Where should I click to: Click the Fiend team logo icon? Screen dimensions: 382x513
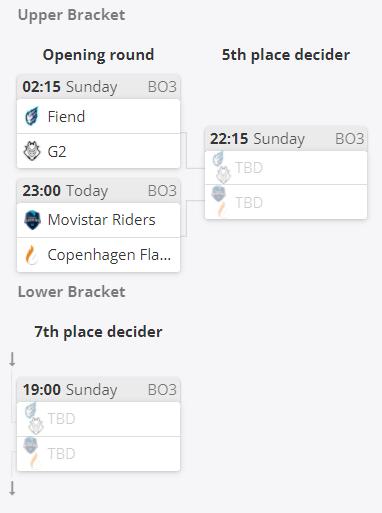[x=32, y=116]
